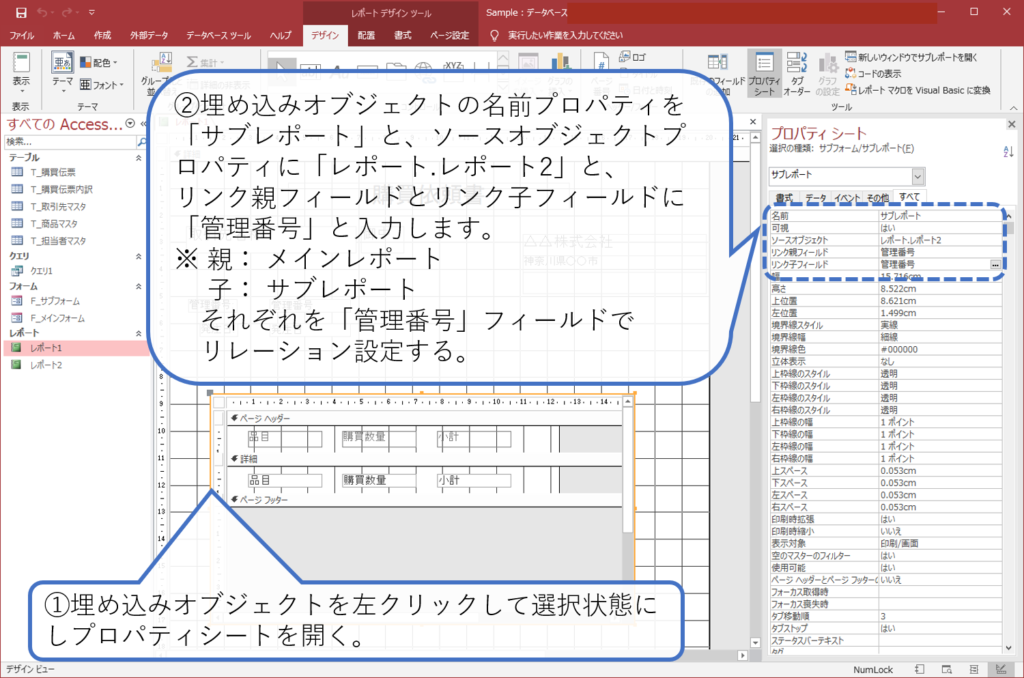Select report レポート1 in navigation pane

point(46,348)
